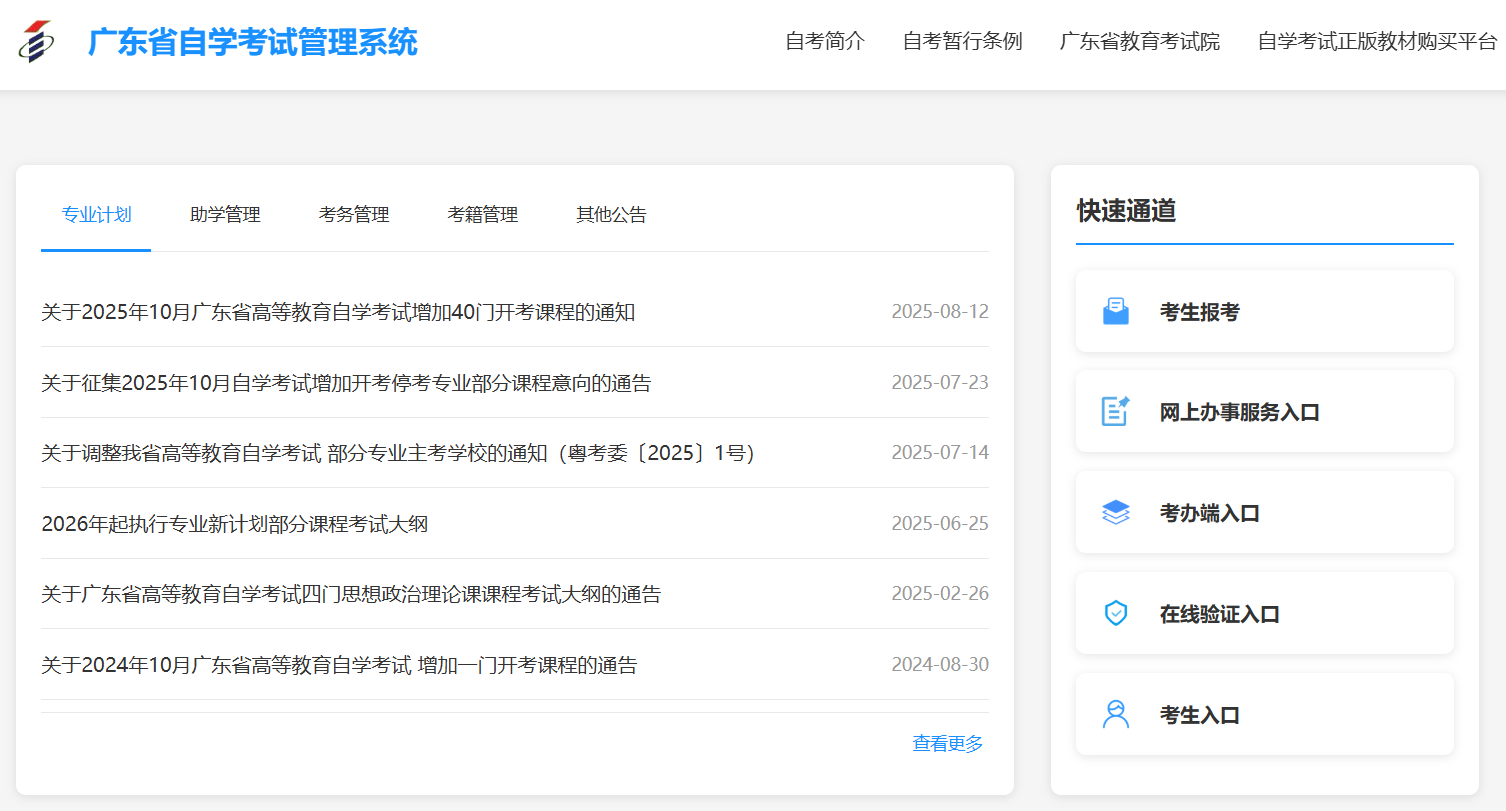Click the 考生报考 envelope icon
This screenshot has height=811, width=1506.
[x=1114, y=310]
